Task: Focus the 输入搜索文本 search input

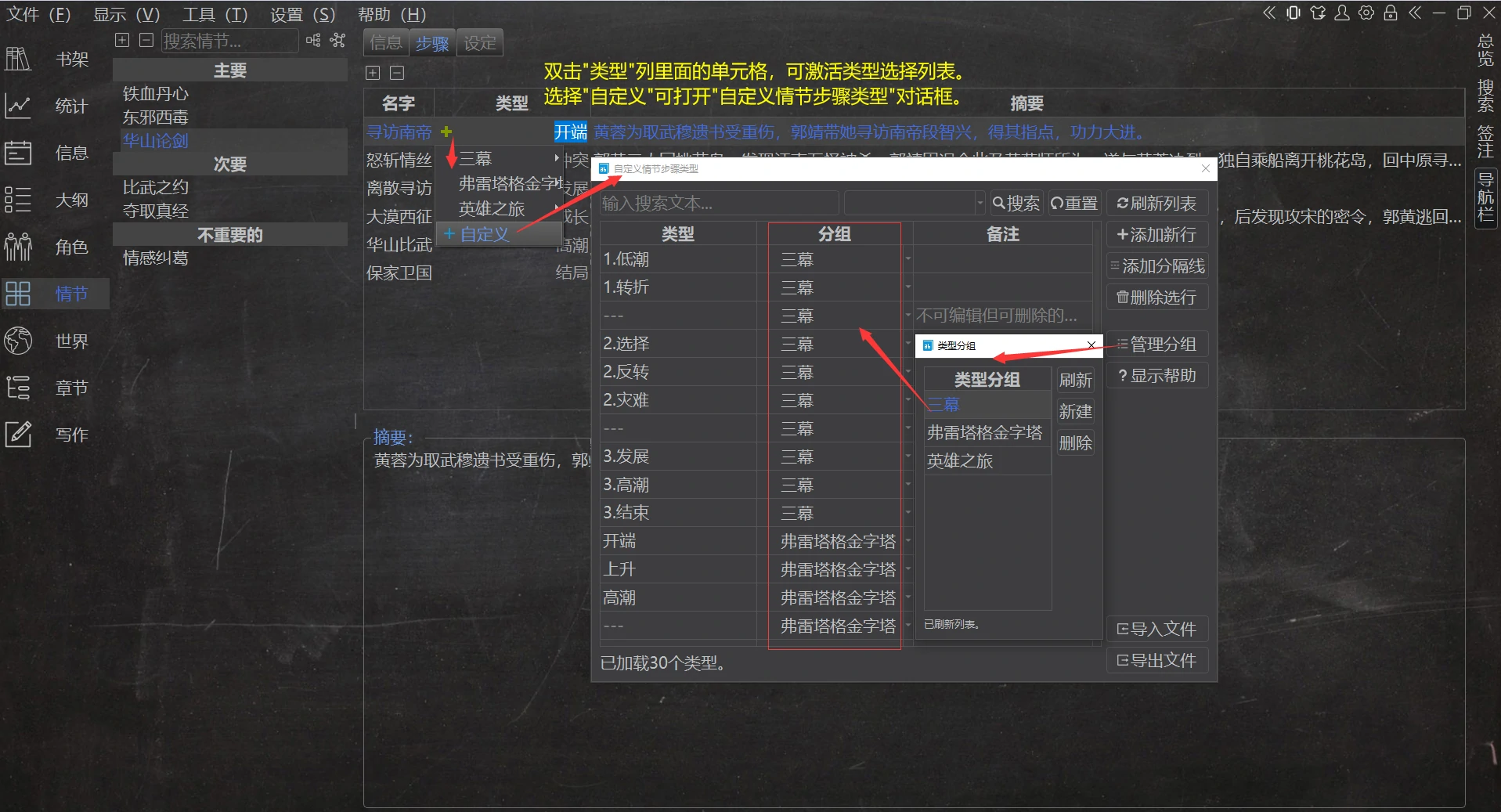Action: (x=719, y=204)
